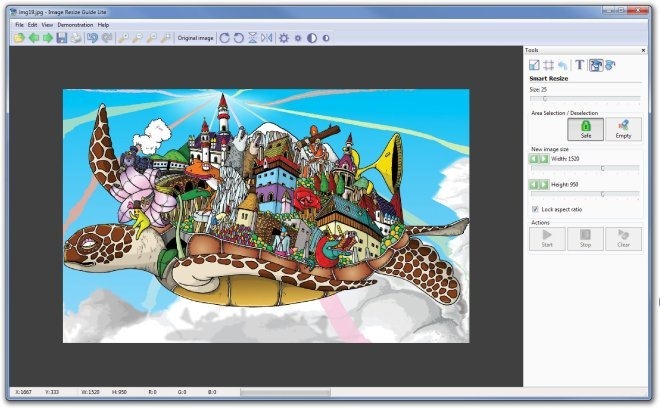Decrease brightness with the small sun icon
This screenshot has width=660, height=409.
(298, 38)
